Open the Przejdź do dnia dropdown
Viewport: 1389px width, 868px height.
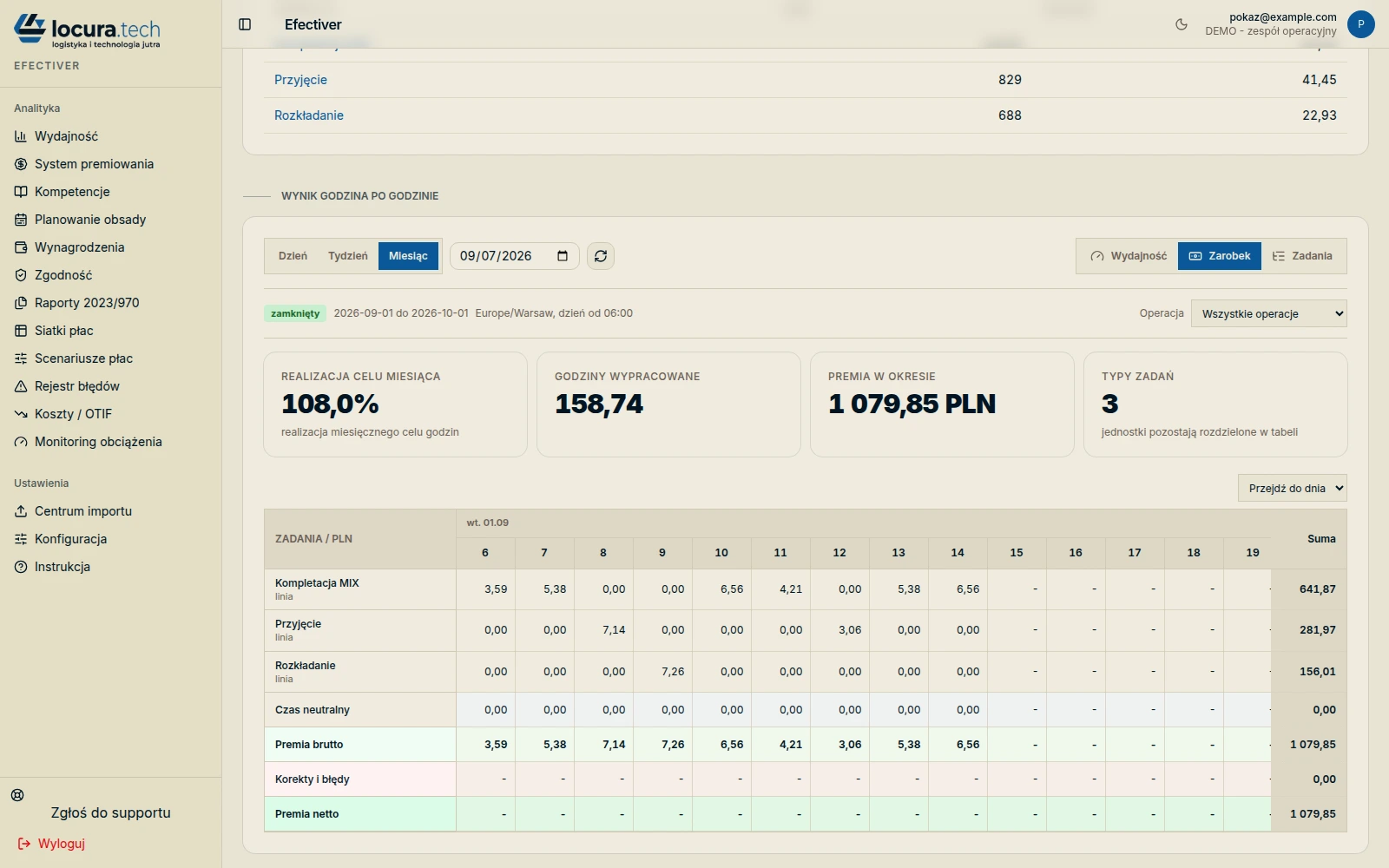1293,488
